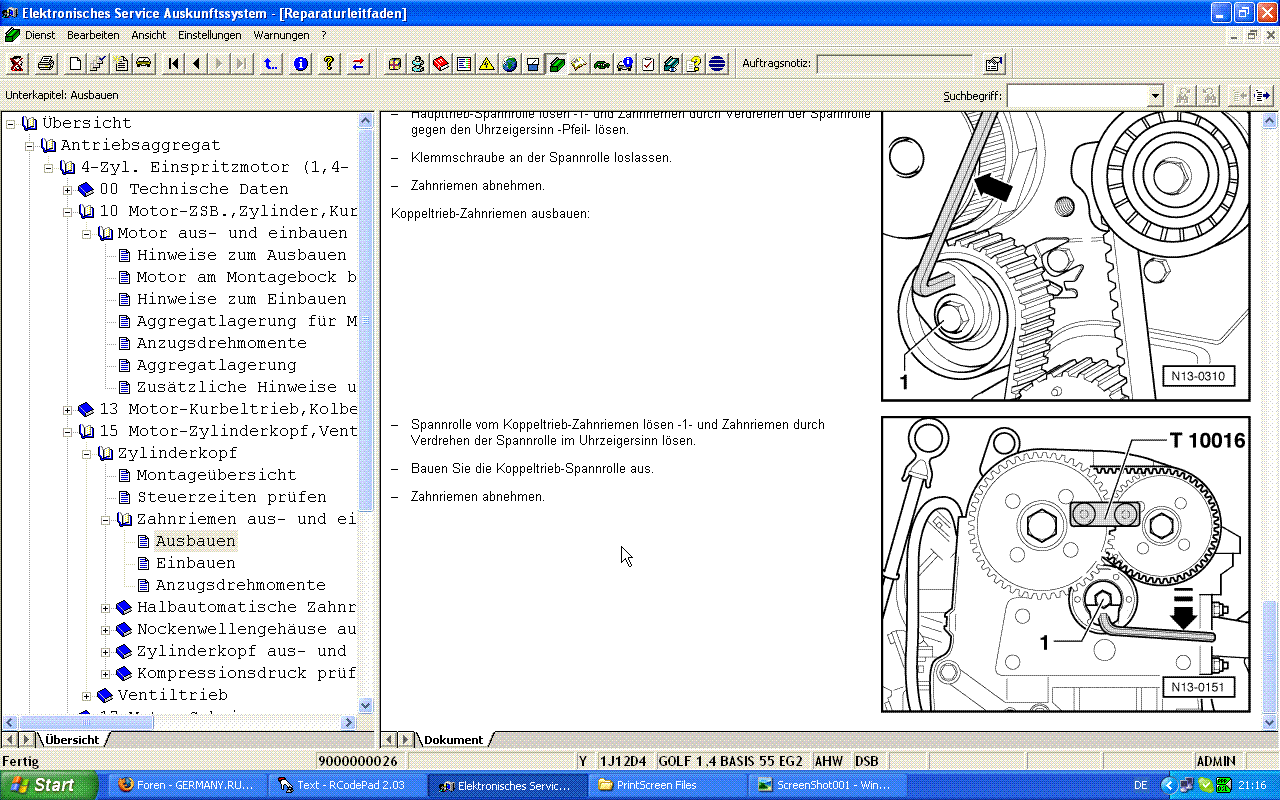Select 'Aggregatlagerung' tree entry
This screenshot has height=800, width=1280.
(216, 365)
